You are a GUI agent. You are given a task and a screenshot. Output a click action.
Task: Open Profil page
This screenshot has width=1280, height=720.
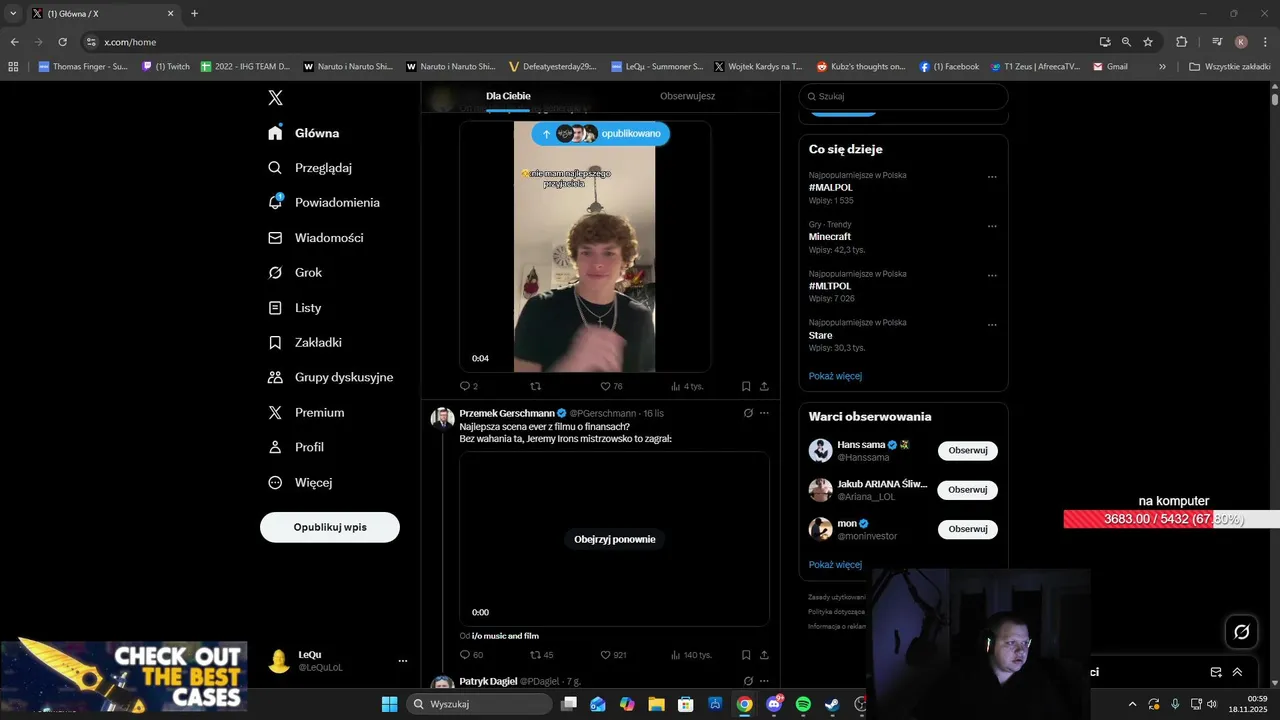pyautogui.click(x=296, y=447)
